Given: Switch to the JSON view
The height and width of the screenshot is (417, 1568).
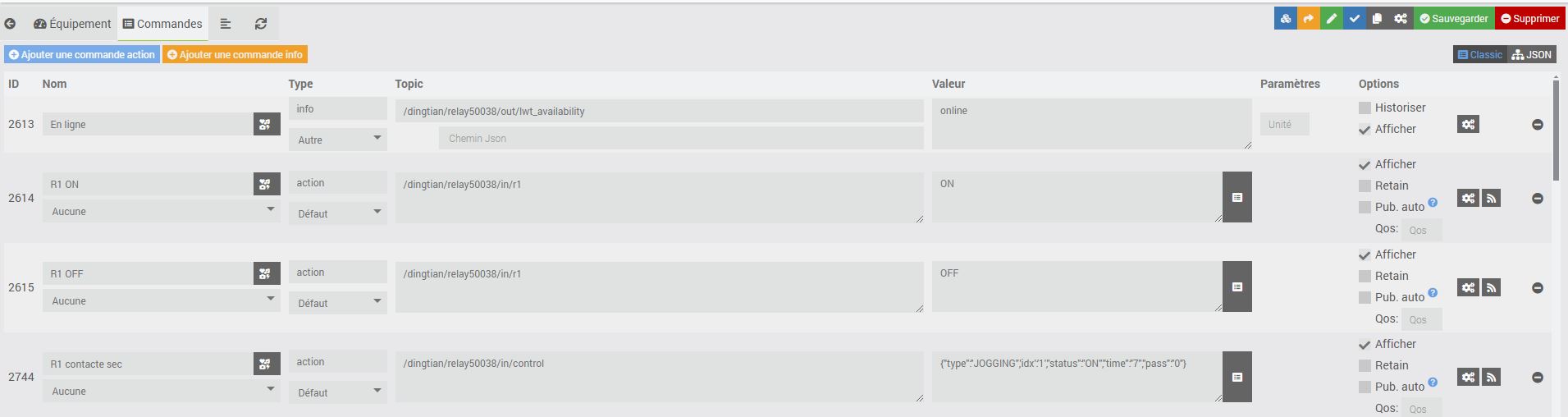Looking at the screenshot, I should (x=1532, y=55).
